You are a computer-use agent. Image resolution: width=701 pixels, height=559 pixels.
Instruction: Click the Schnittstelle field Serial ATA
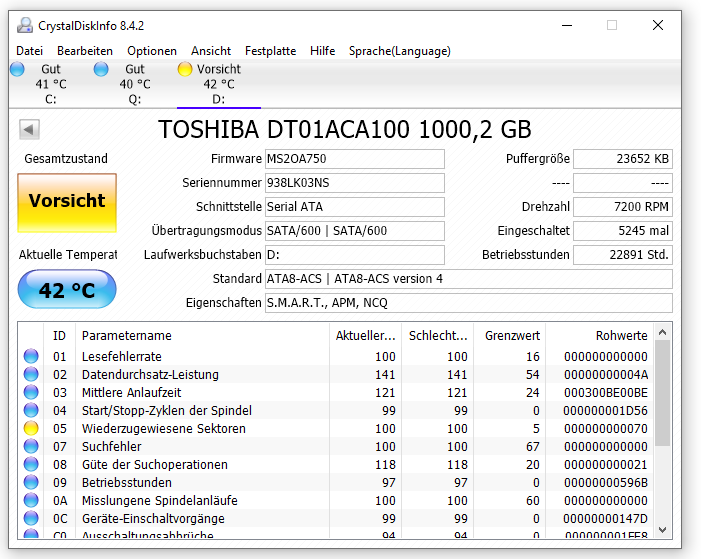pos(355,207)
